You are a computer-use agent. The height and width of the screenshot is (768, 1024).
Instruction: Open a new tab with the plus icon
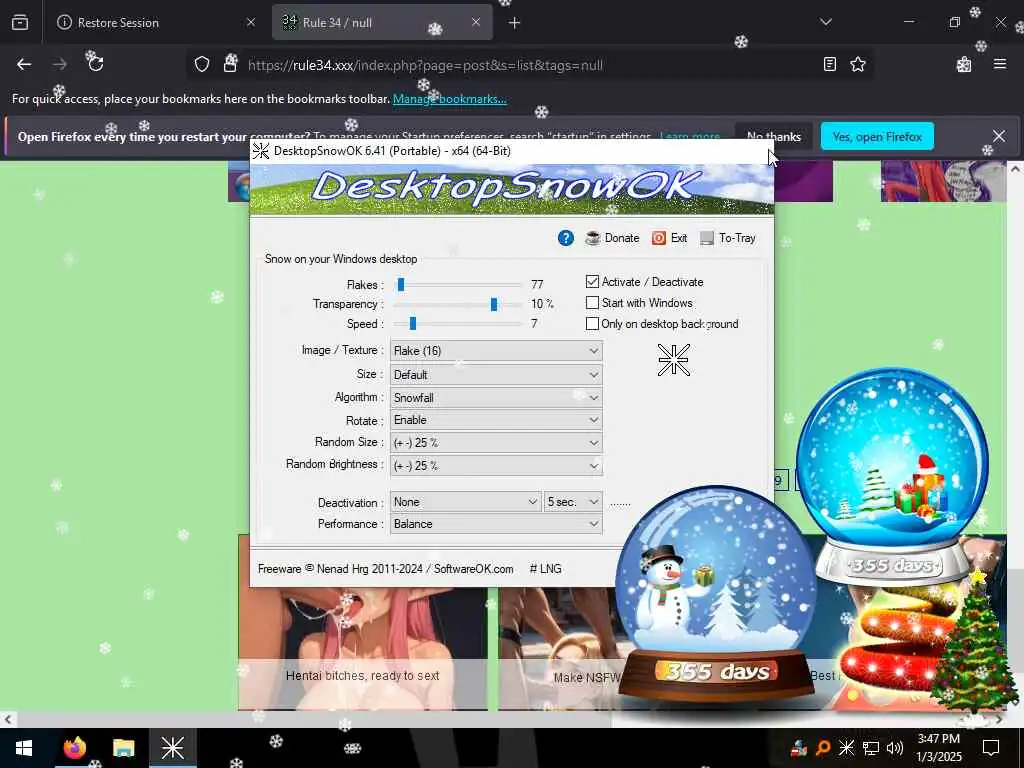514,23
